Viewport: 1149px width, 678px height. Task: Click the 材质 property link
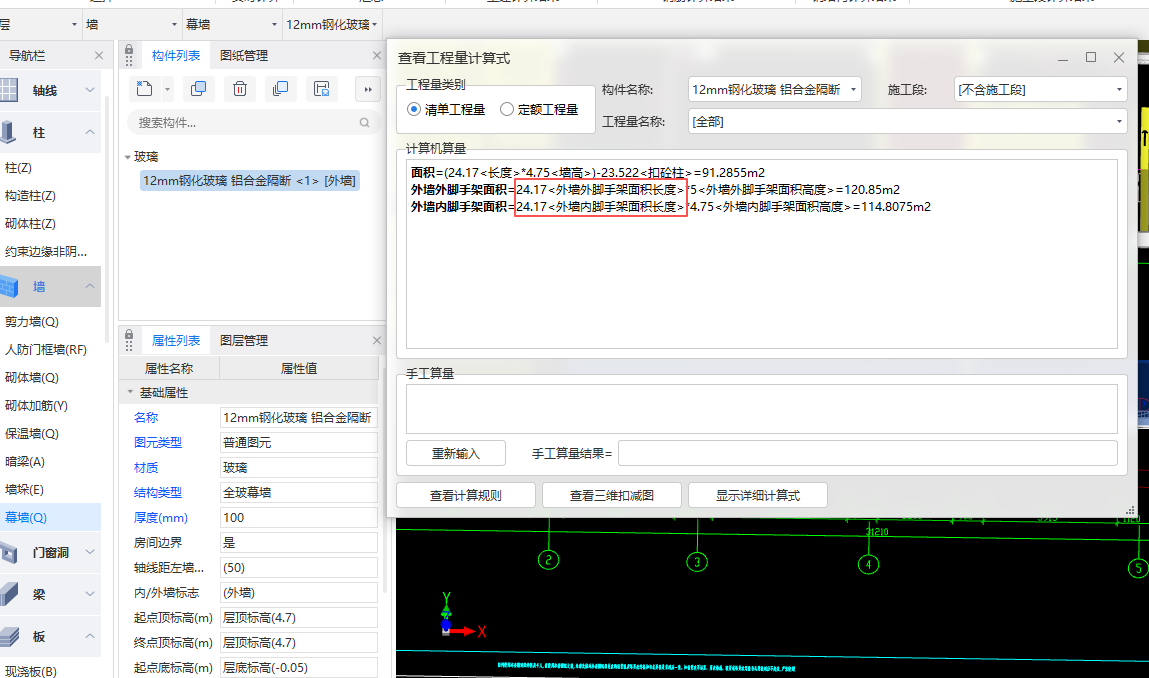146,468
